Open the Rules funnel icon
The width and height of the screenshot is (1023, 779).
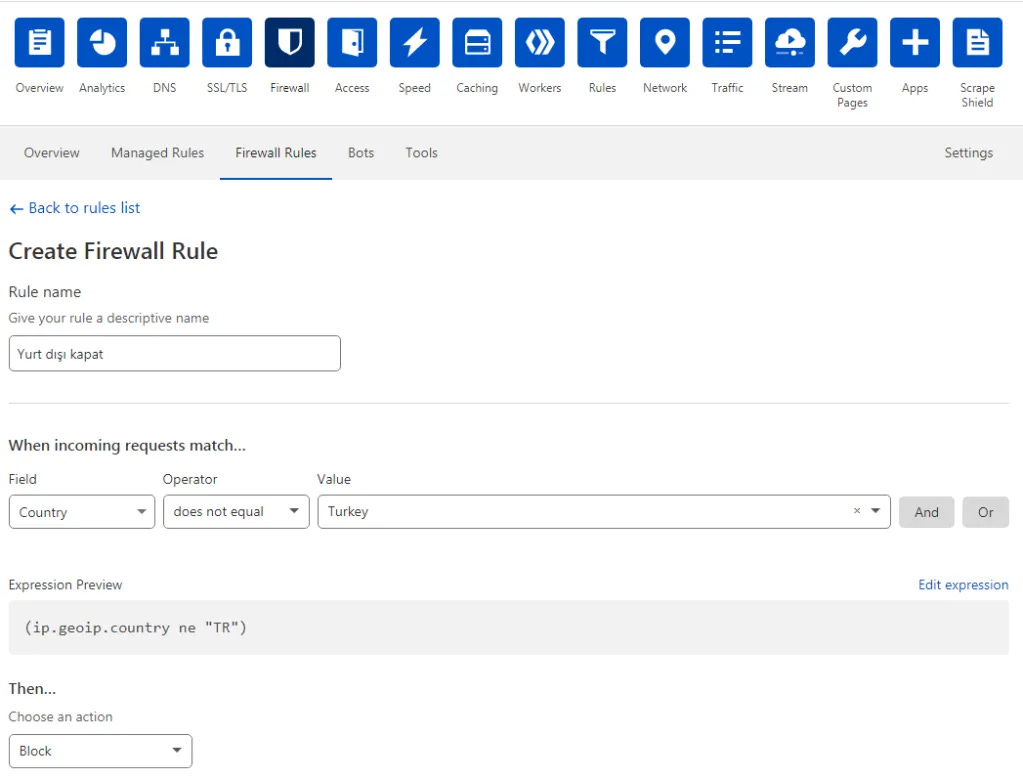tap(602, 42)
